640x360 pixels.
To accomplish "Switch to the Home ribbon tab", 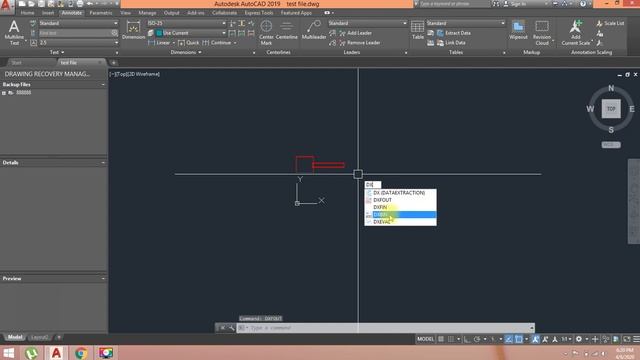I will tap(27, 13).
